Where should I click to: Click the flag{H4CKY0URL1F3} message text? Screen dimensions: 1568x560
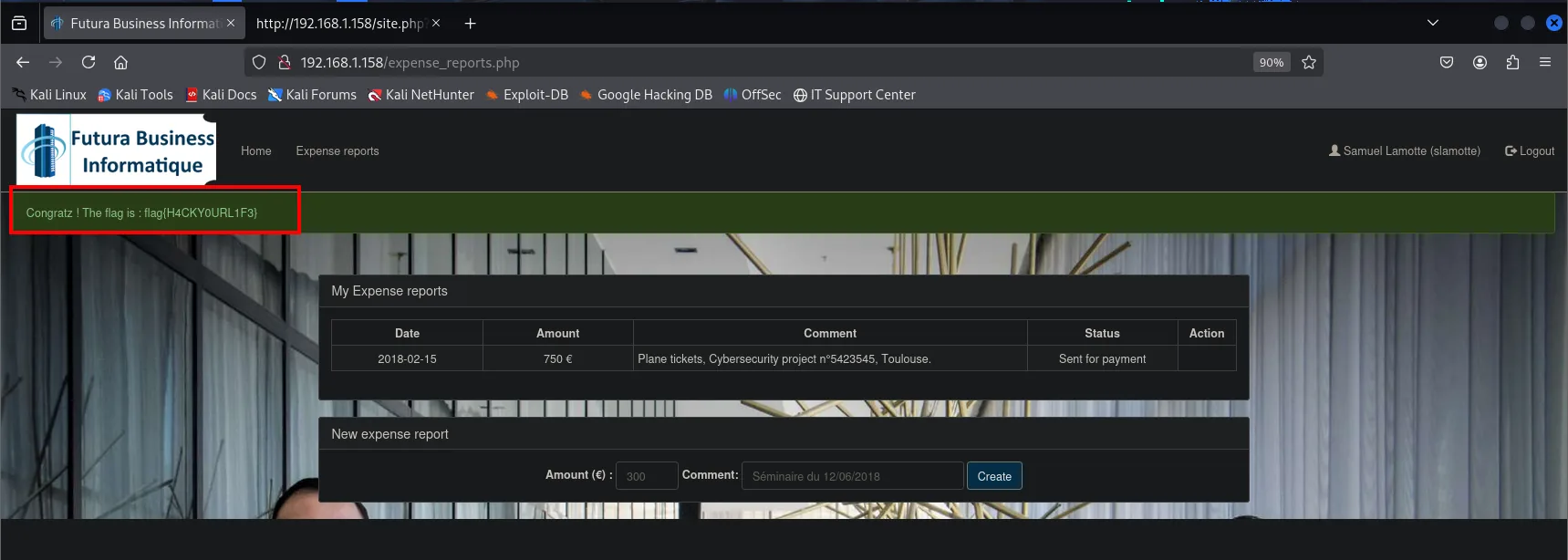201,213
